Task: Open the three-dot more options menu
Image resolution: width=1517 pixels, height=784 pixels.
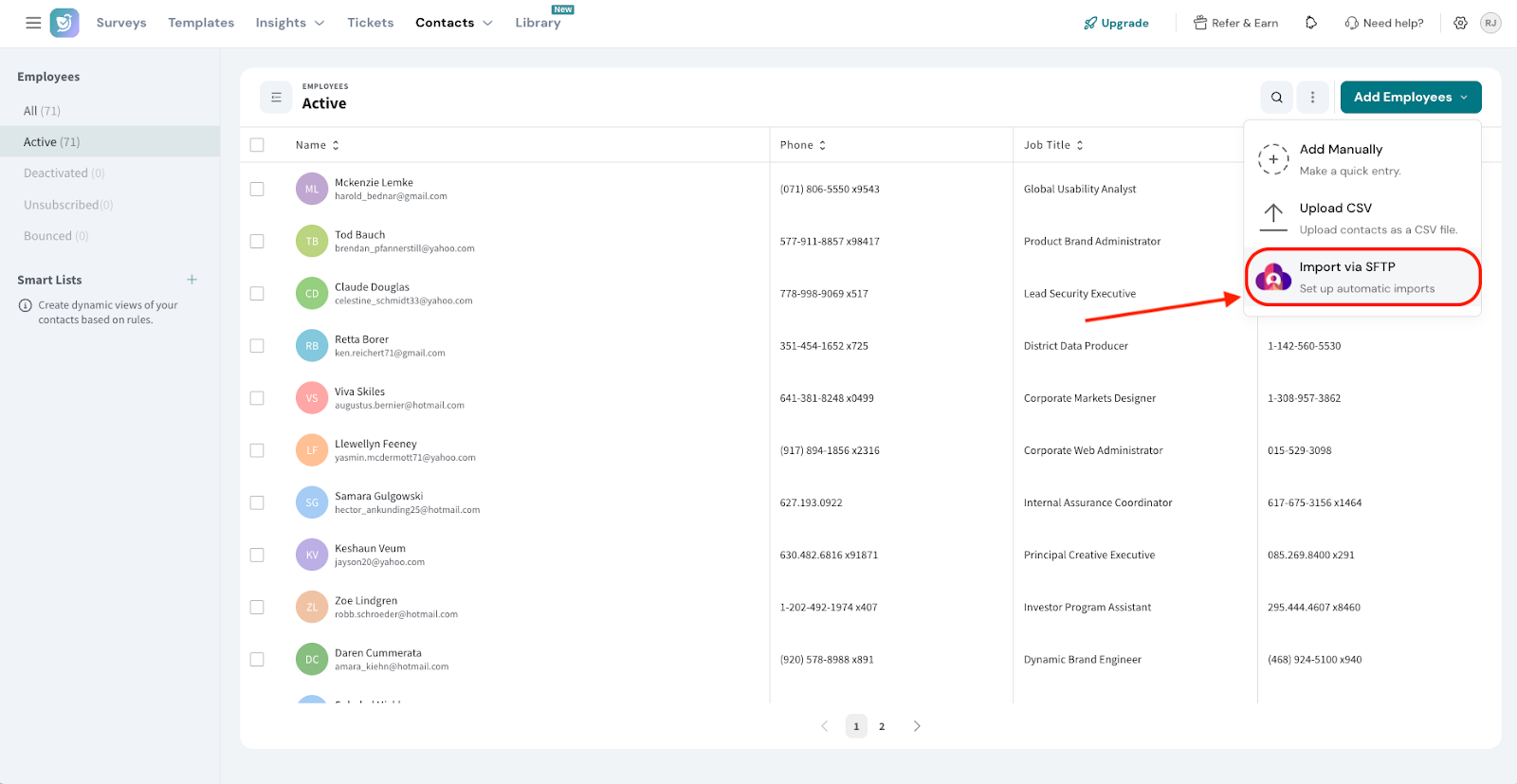Action: click(x=1312, y=97)
